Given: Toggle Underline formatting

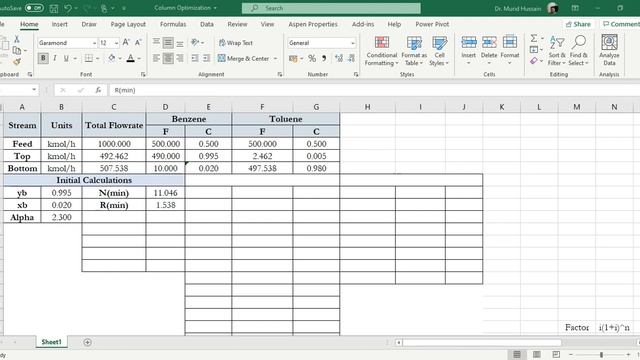Looking at the screenshot, I should point(66,58).
